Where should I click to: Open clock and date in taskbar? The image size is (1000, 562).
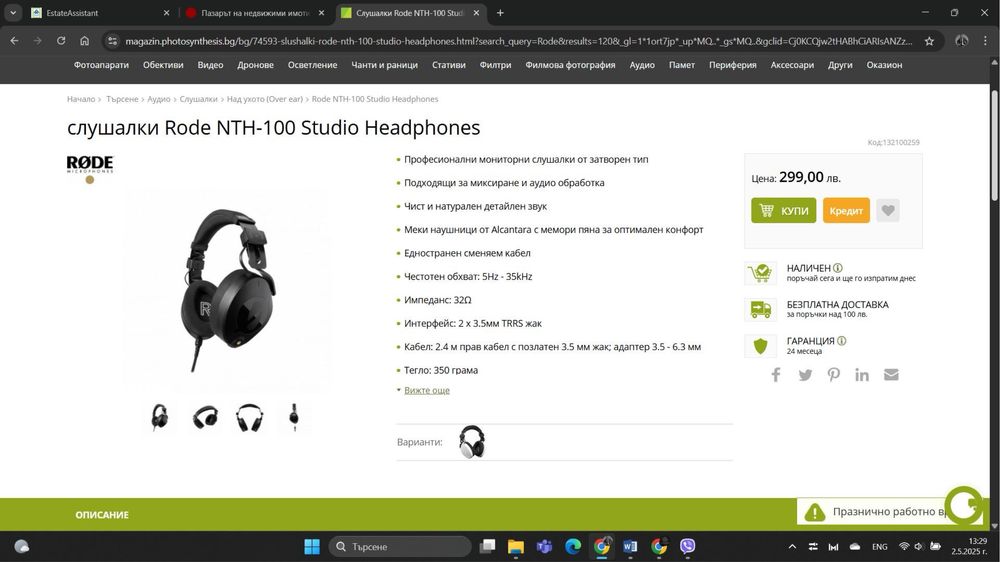[x=970, y=547]
